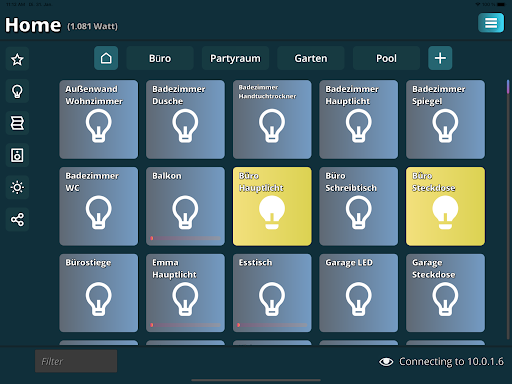Open the hamburger menu at top right

pos(491,23)
